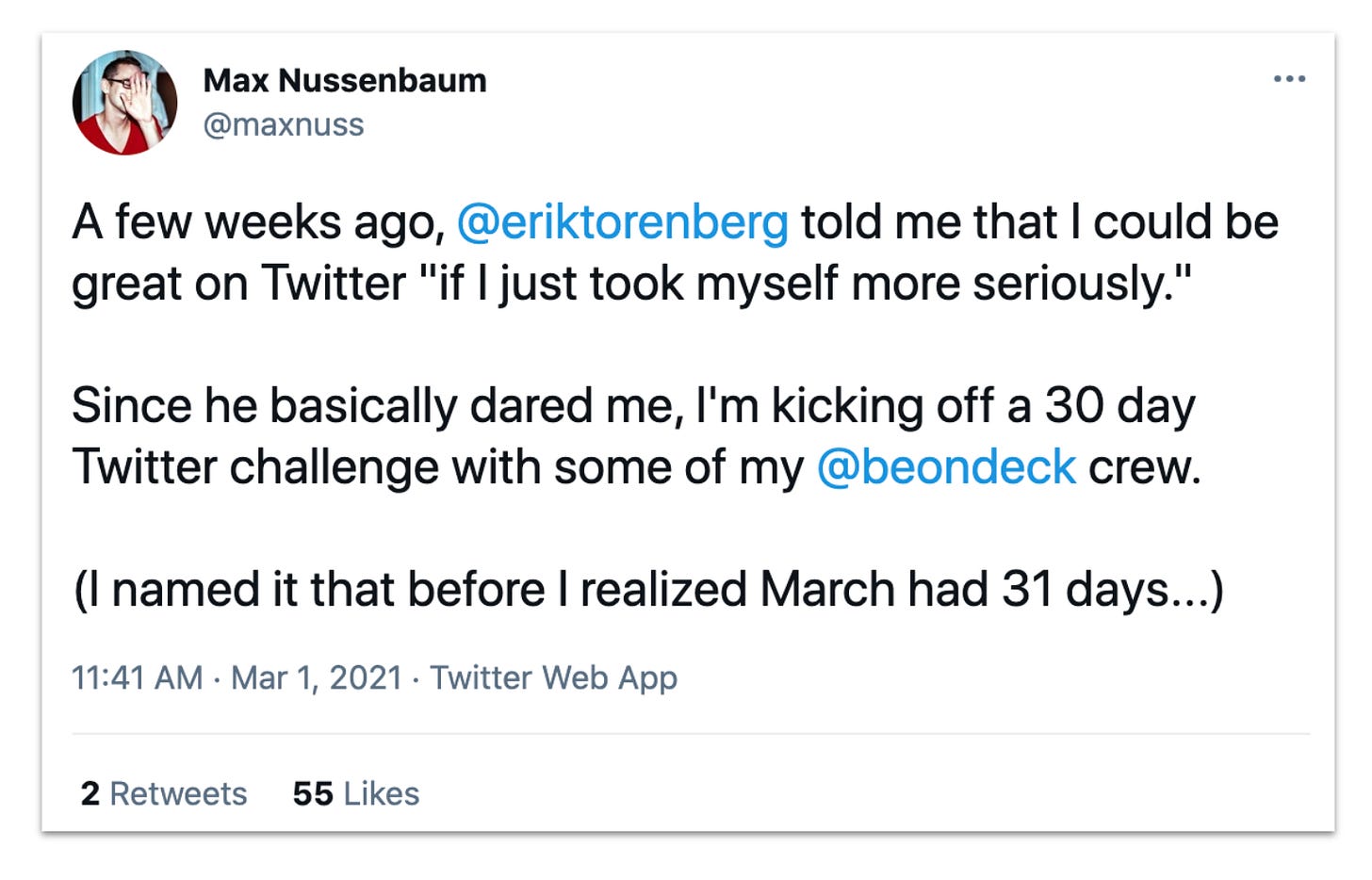Click the @maxnuss handle
This screenshot has height=880, width=1372.
click(x=284, y=124)
